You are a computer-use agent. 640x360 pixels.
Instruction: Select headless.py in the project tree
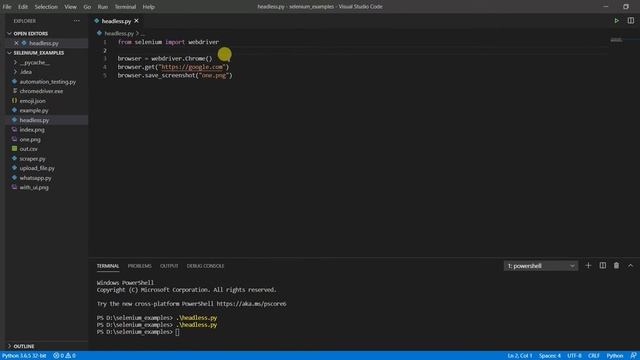(x=34, y=120)
